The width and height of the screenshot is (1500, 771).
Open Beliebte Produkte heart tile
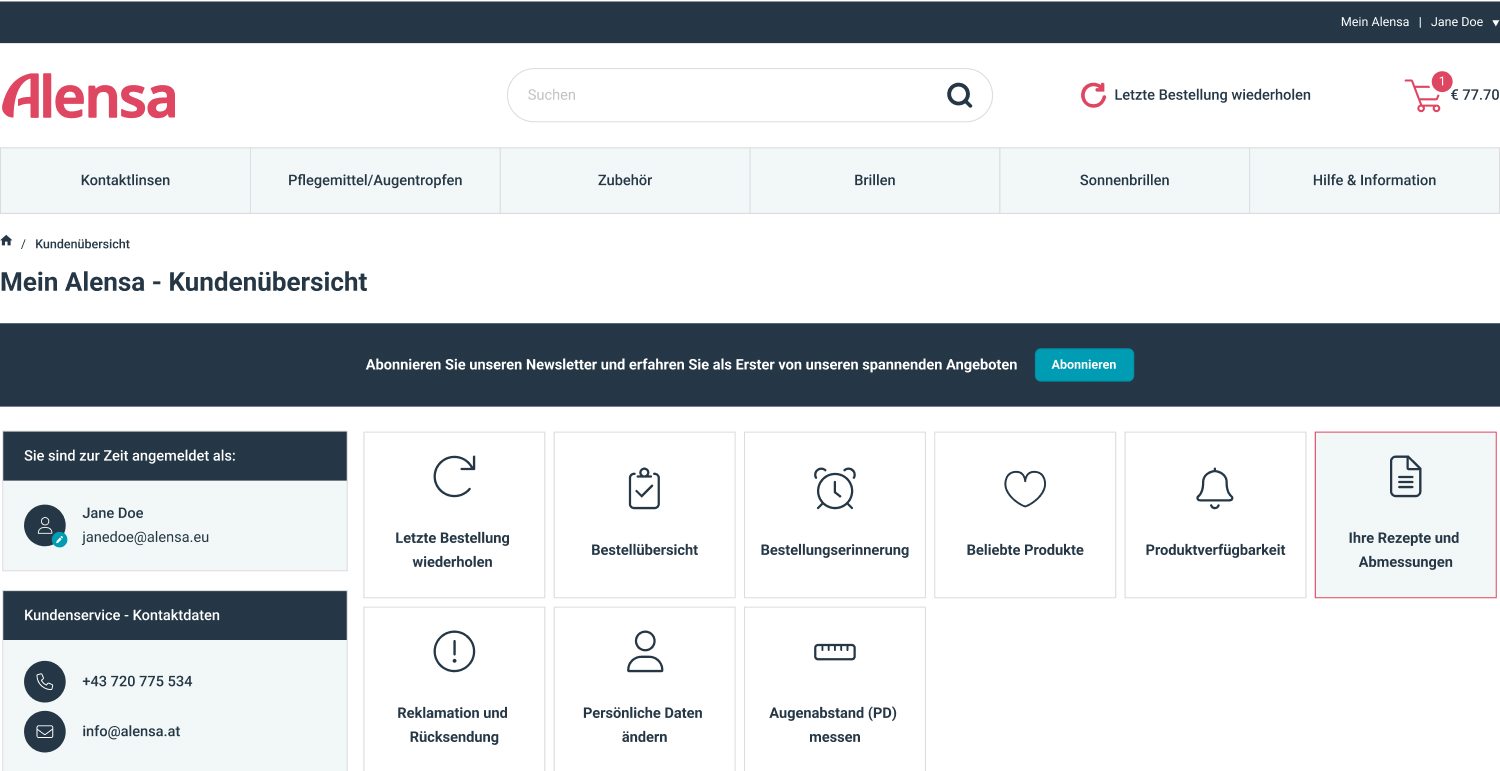(1025, 515)
